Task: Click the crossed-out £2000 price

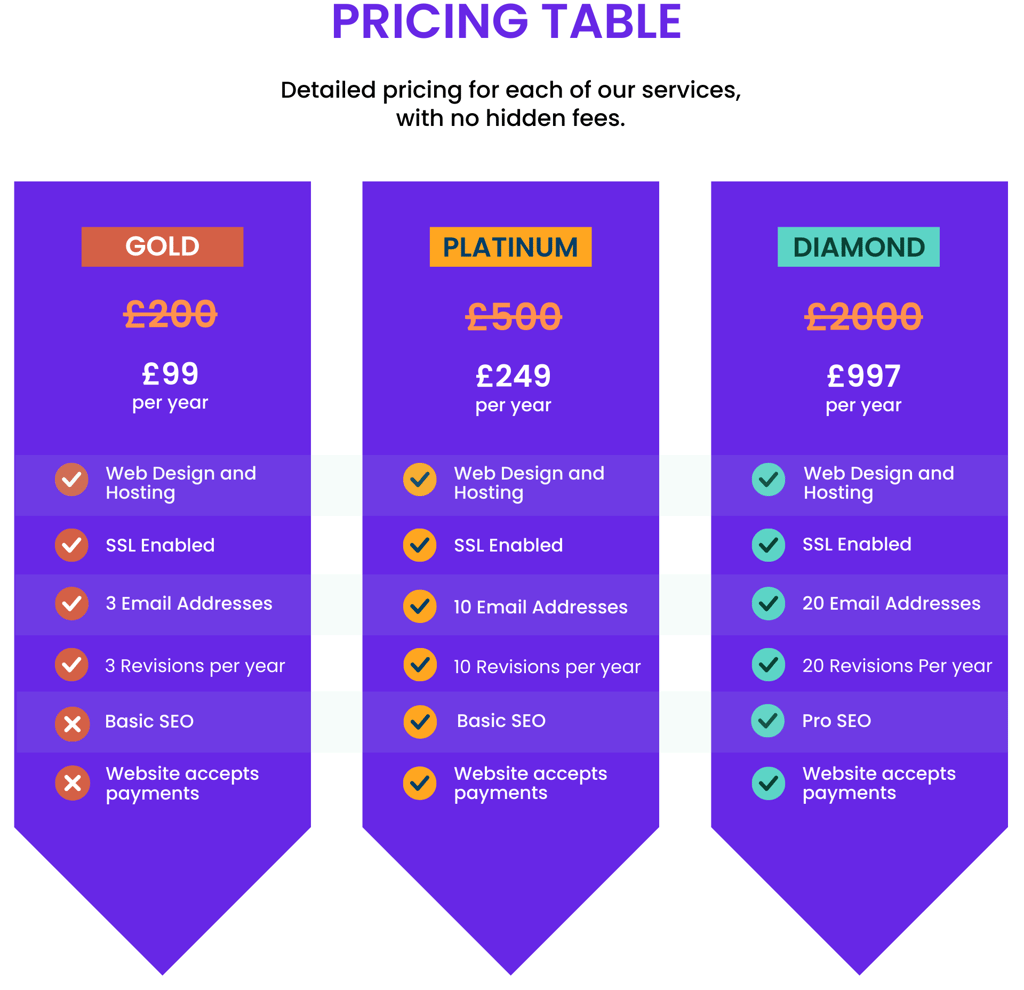Action: tap(863, 317)
